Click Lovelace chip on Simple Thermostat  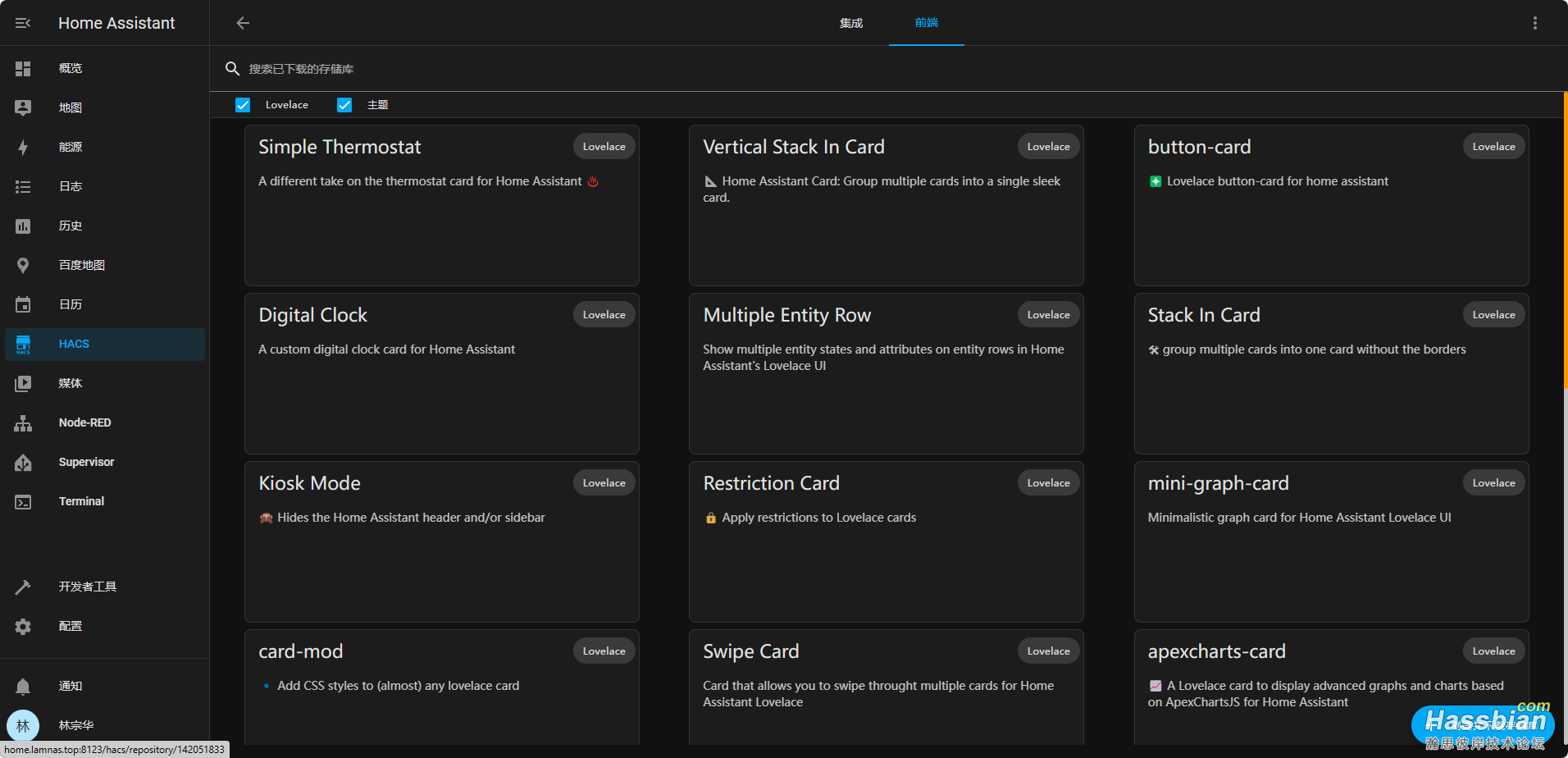(604, 147)
